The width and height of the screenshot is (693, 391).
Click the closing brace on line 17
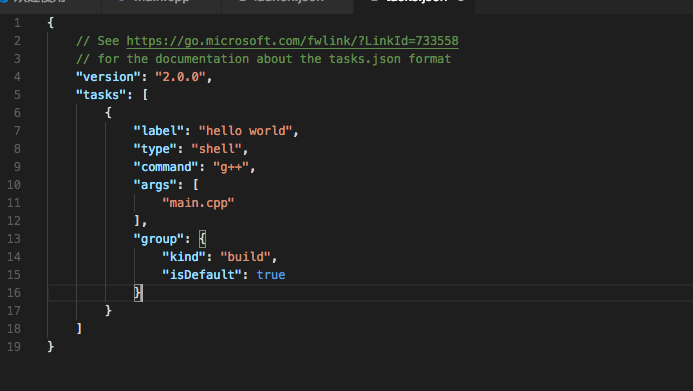click(108, 311)
